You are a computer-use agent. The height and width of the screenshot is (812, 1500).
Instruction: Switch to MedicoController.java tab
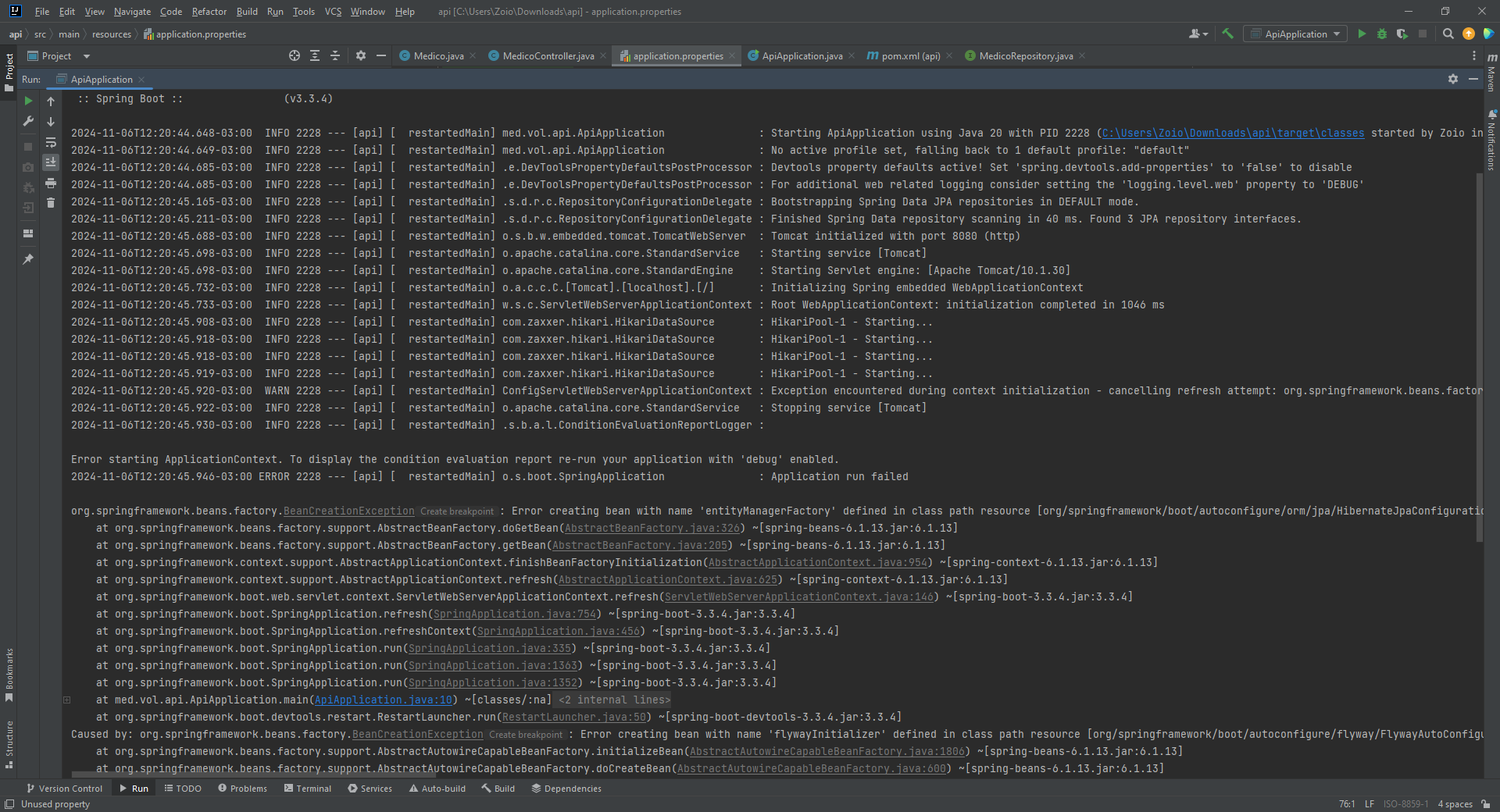[x=548, y=55]
